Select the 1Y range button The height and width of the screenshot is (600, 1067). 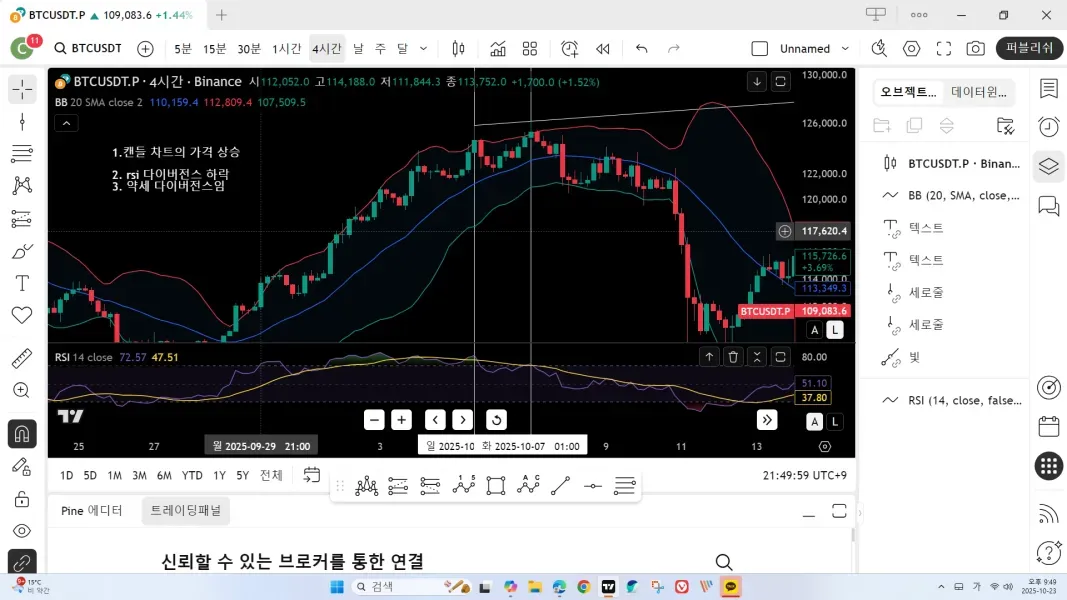[219, 475]
